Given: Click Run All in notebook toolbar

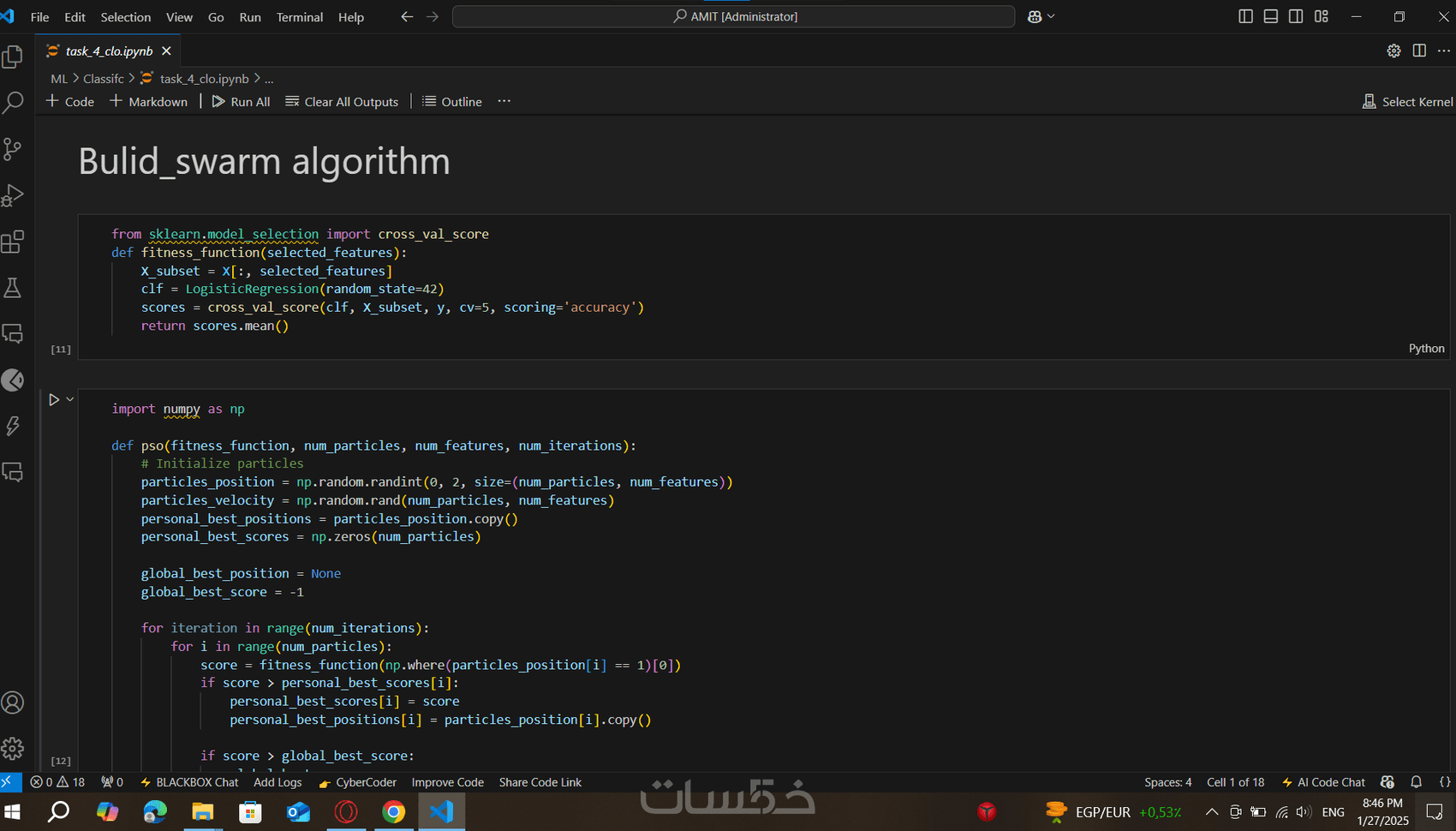Looking at the screenshot, I should pos(241,101).
